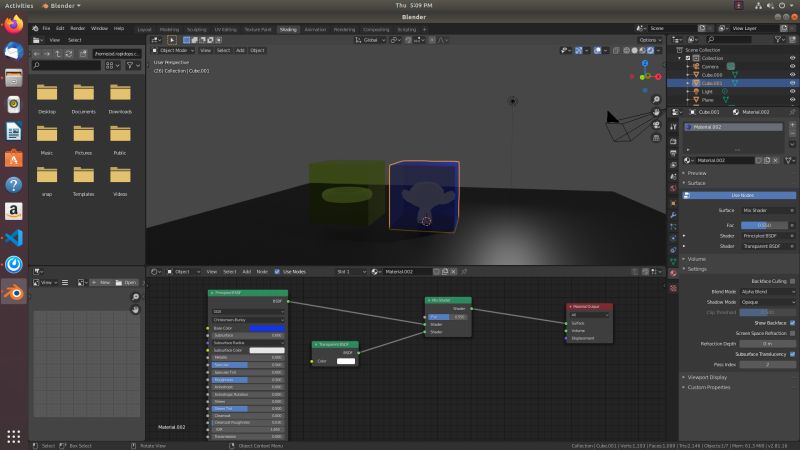Select solid viewport shading mode
Screen dimensions: 800x450
click(634, 51)
